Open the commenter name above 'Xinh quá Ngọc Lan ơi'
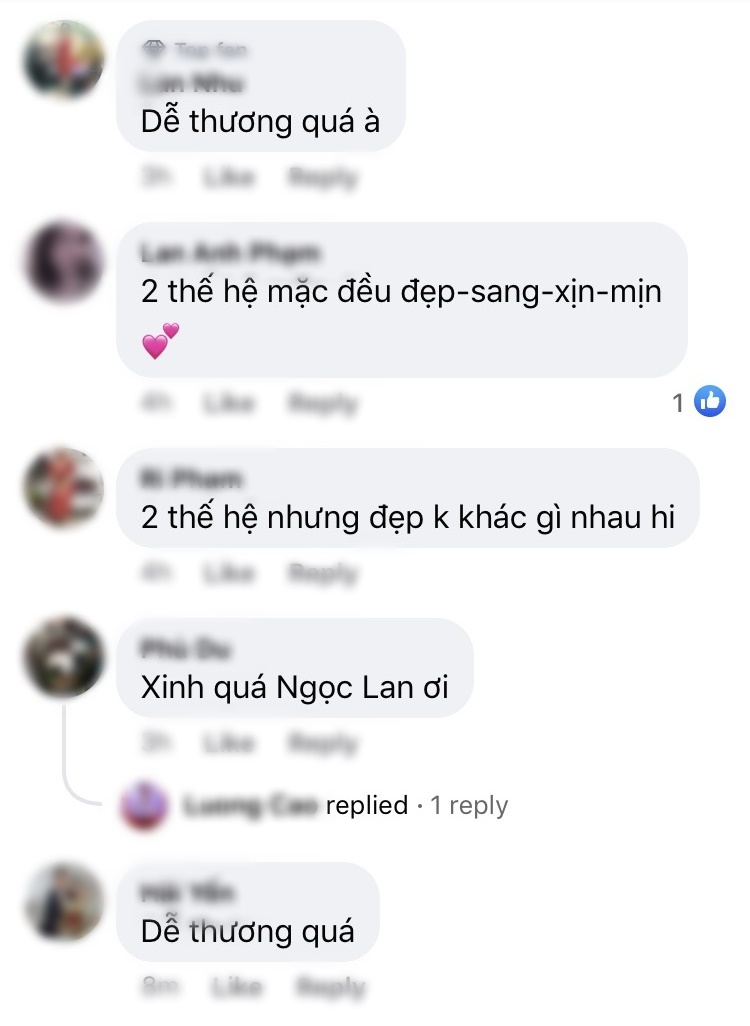 click(x=186, y=648)
